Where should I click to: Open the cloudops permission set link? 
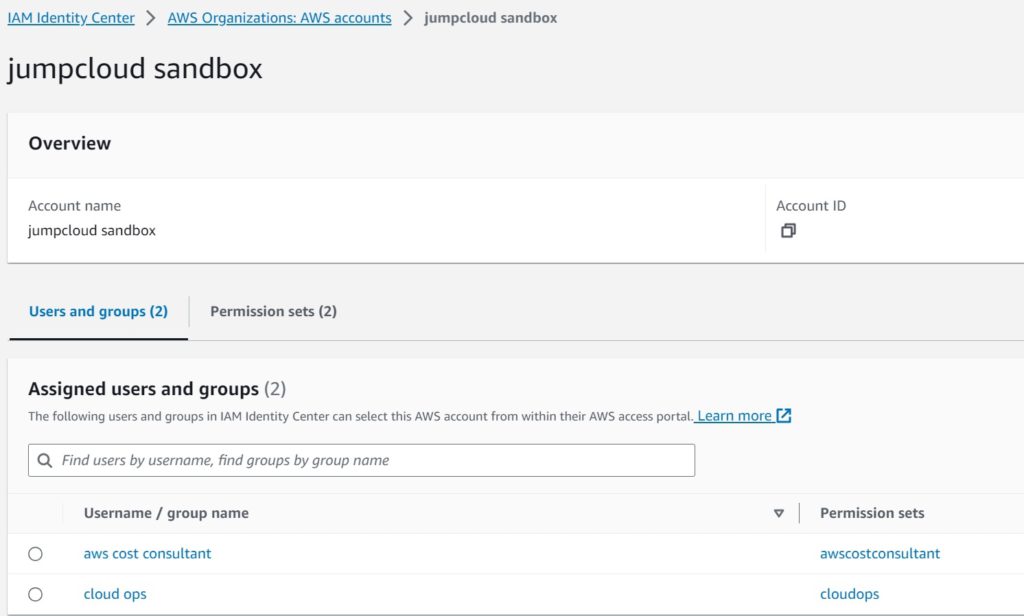pyautogui.click(x=850, y=594)
